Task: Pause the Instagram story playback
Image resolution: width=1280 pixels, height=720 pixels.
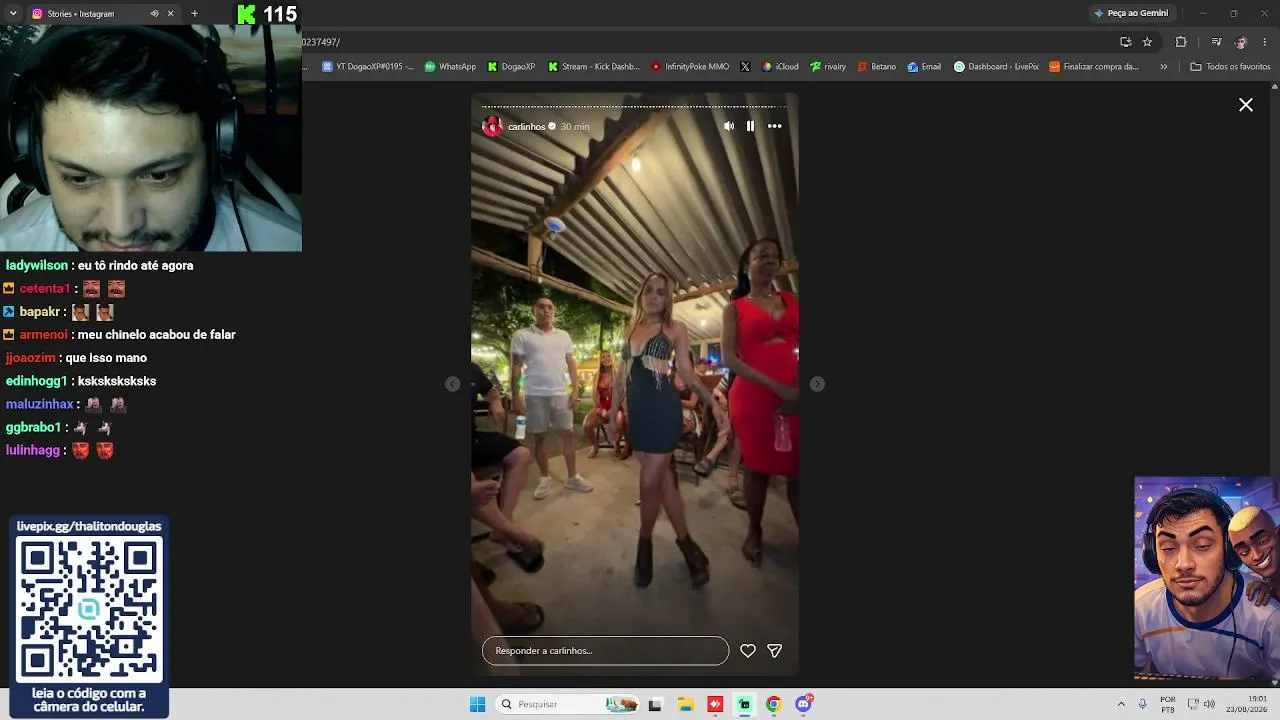Action: [x=751, y=126]
